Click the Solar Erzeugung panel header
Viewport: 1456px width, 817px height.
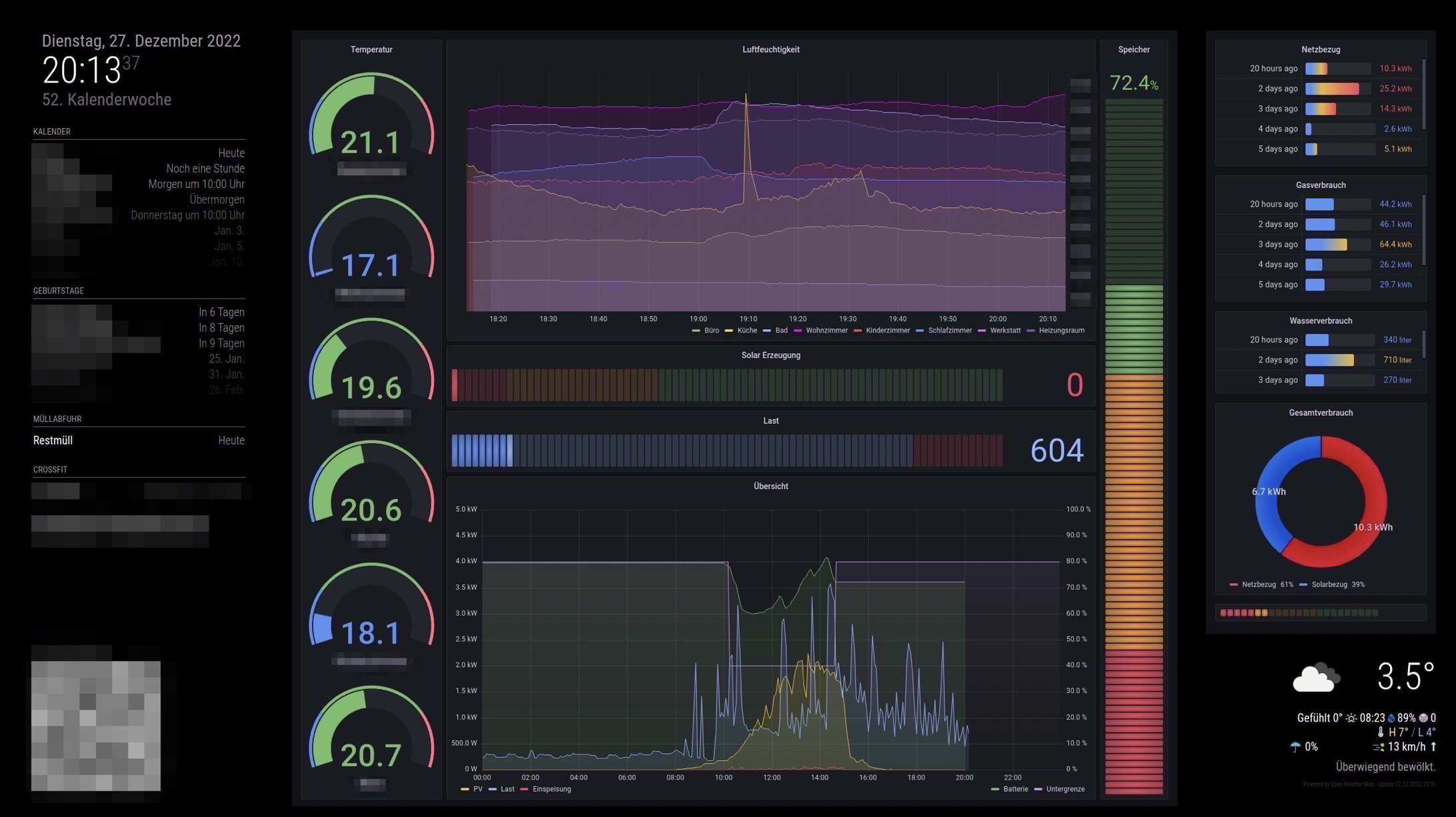pos(771,355)
